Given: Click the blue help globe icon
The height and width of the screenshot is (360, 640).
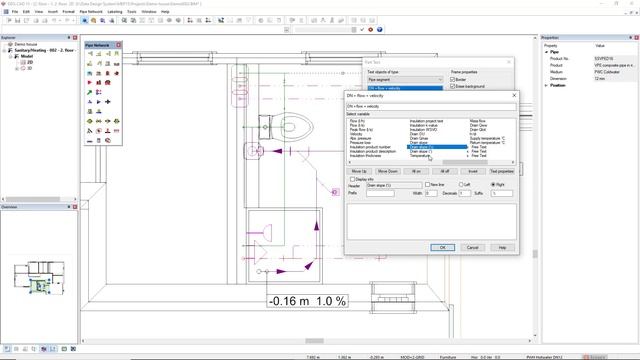Looking at the screenshot, I should [x=380, y=29].
